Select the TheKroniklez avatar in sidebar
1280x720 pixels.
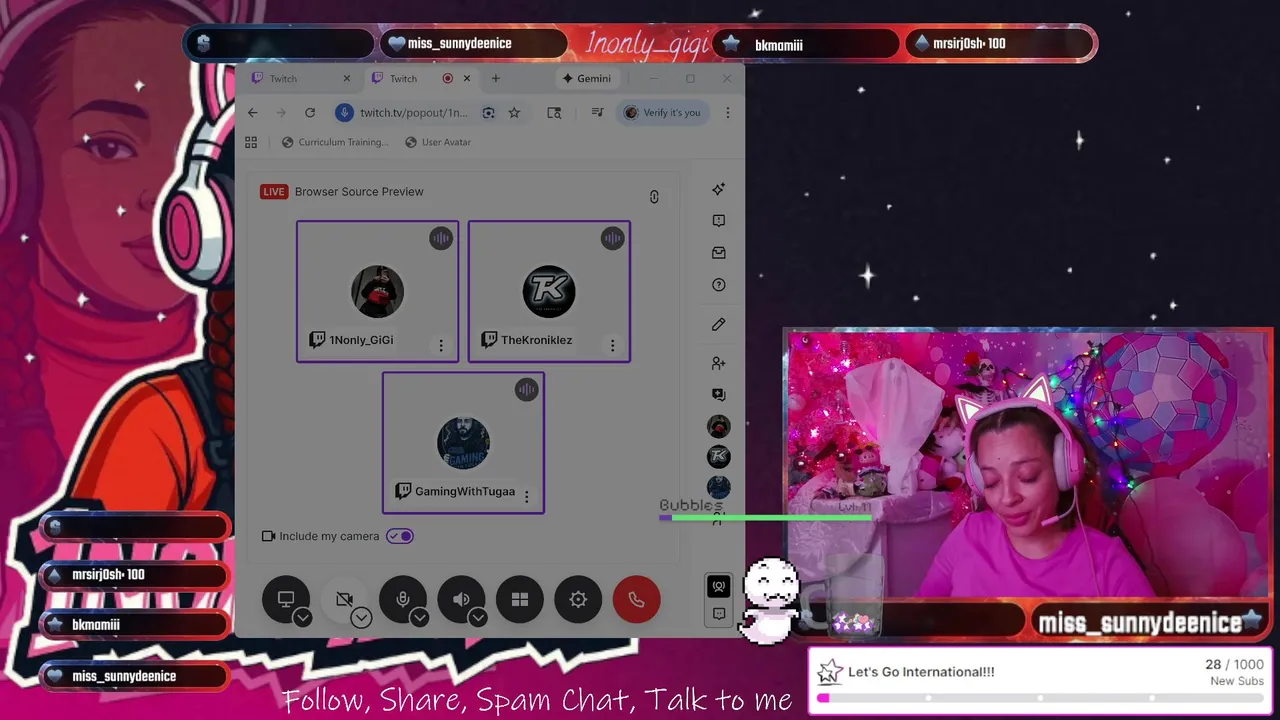point(718,457)
